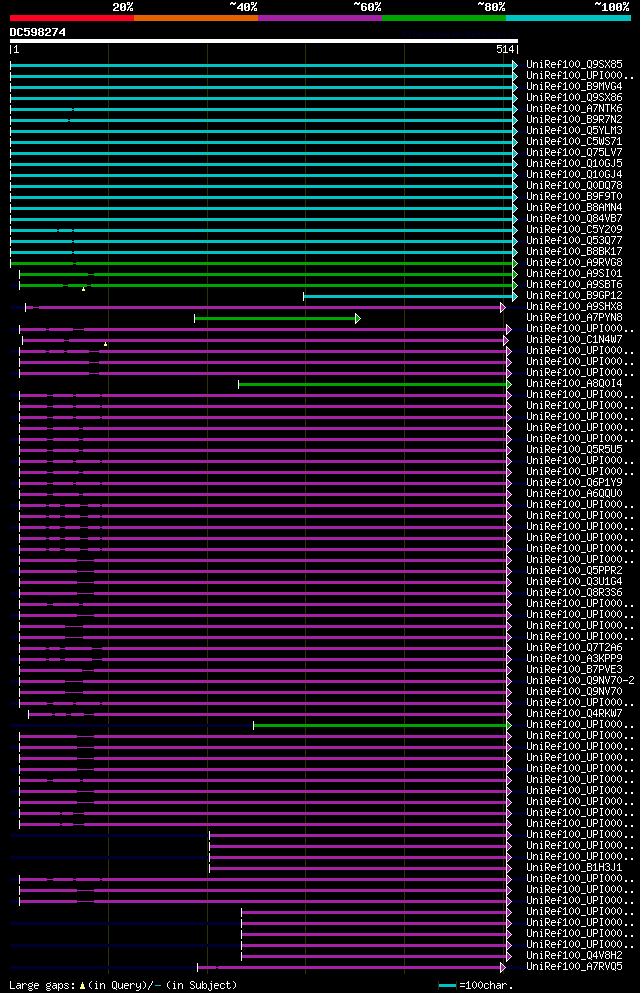Select the UniRef100_Q7T2A6 label
Viewport: 640px width, 993px height.
click(x=574, y=648)
